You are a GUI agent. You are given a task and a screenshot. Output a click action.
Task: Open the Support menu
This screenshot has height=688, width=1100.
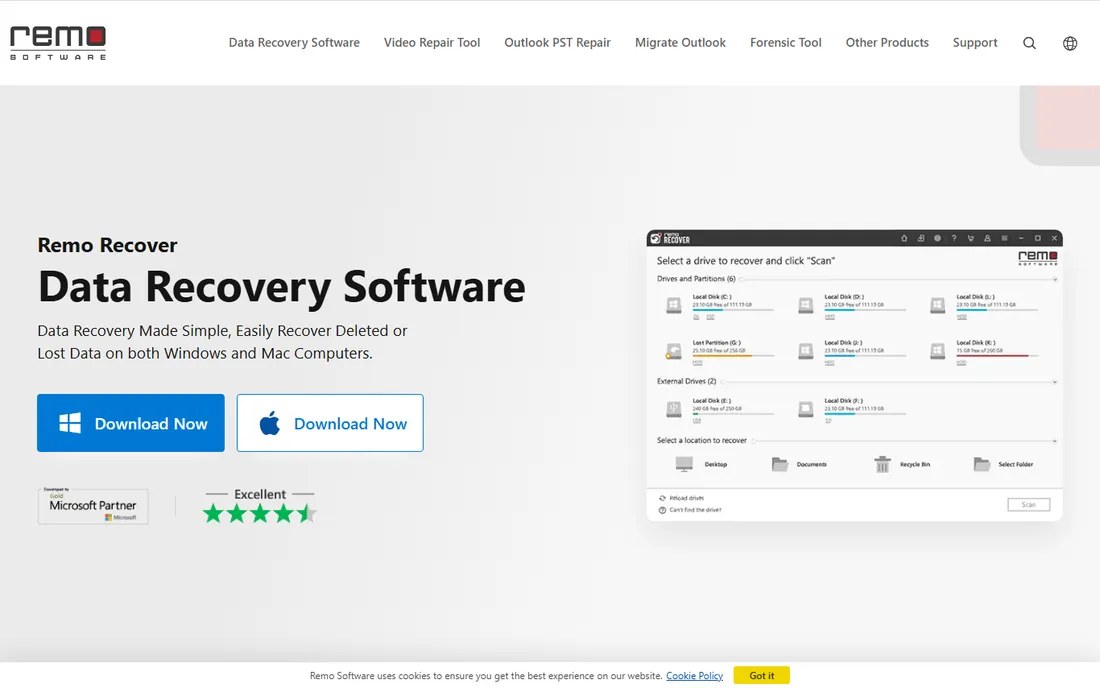[x=974, y=43]
